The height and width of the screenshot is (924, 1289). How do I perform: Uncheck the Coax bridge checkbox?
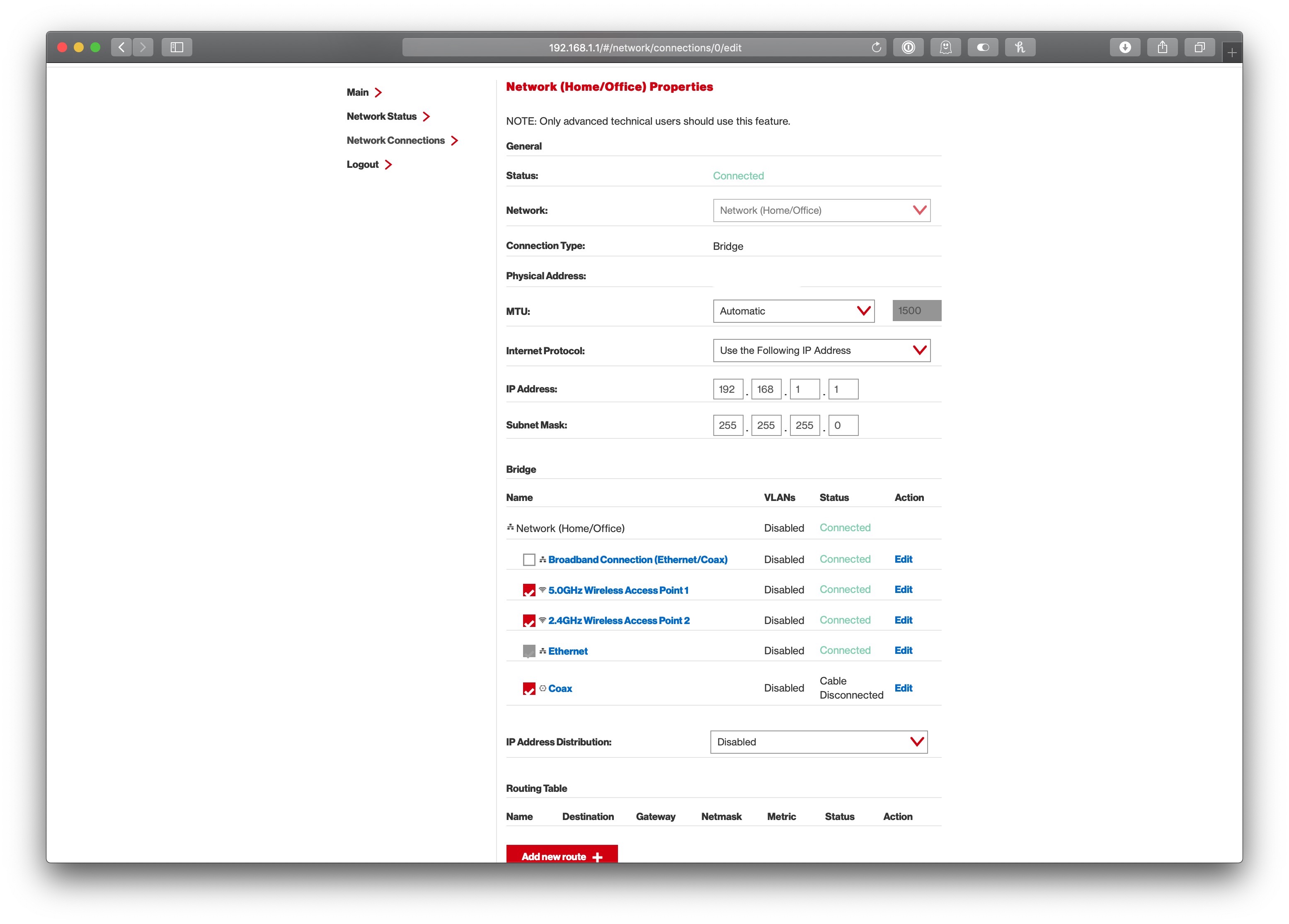coord(528,688)
